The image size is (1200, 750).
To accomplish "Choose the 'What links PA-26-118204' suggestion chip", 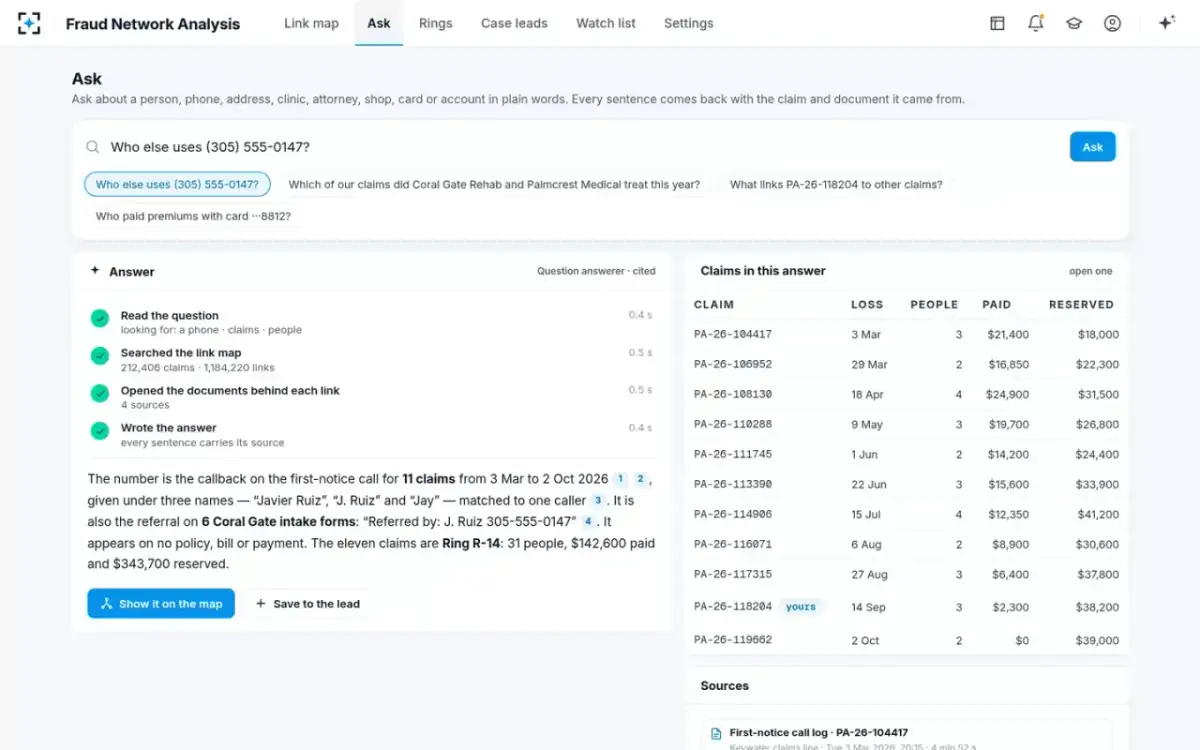I will click(x=836, y=184).
